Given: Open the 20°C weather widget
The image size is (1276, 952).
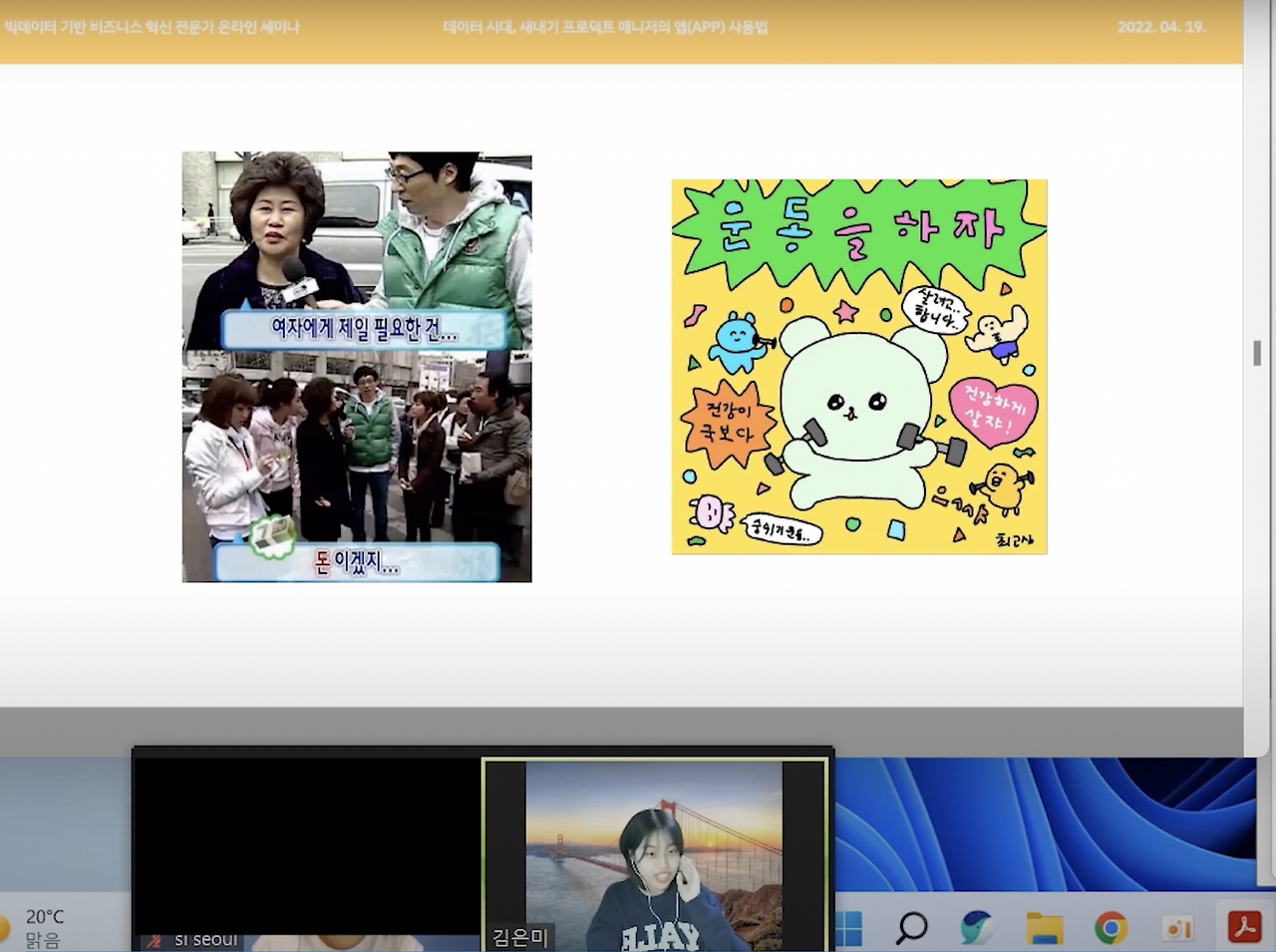Looking at the screenshot, I should coord(33,927).
